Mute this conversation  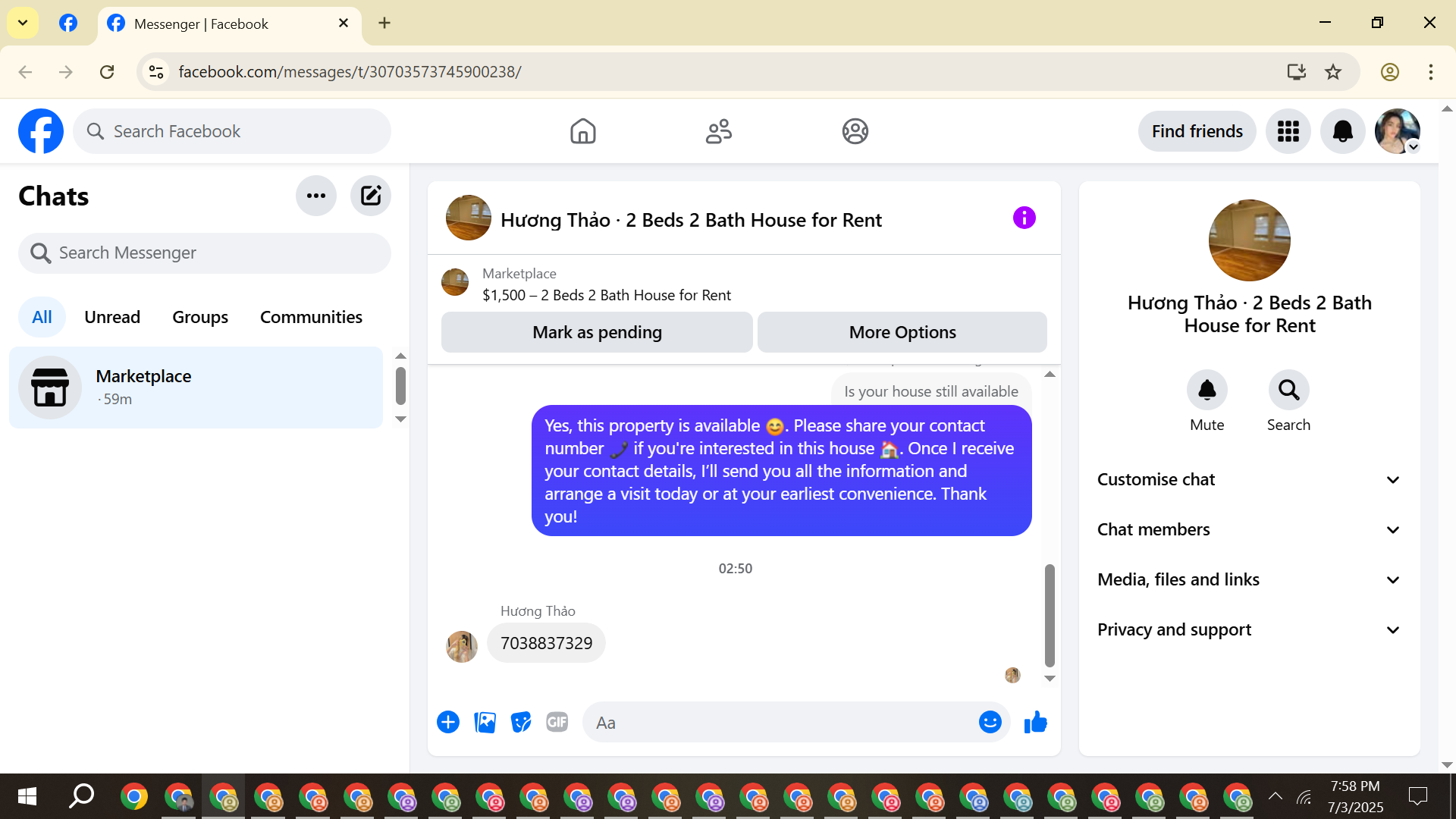(1207, 390)
